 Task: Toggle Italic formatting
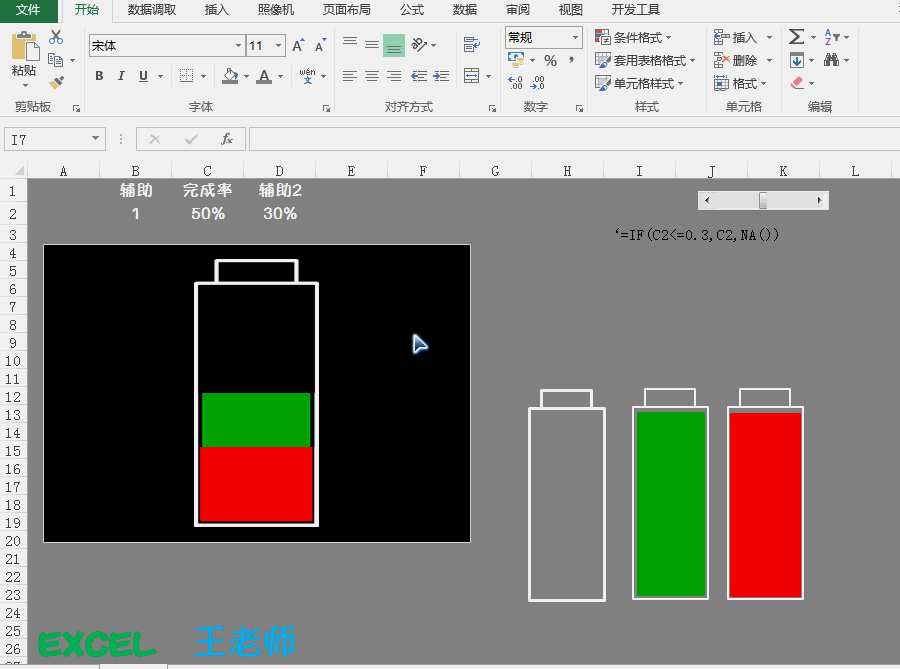[121, 76]
